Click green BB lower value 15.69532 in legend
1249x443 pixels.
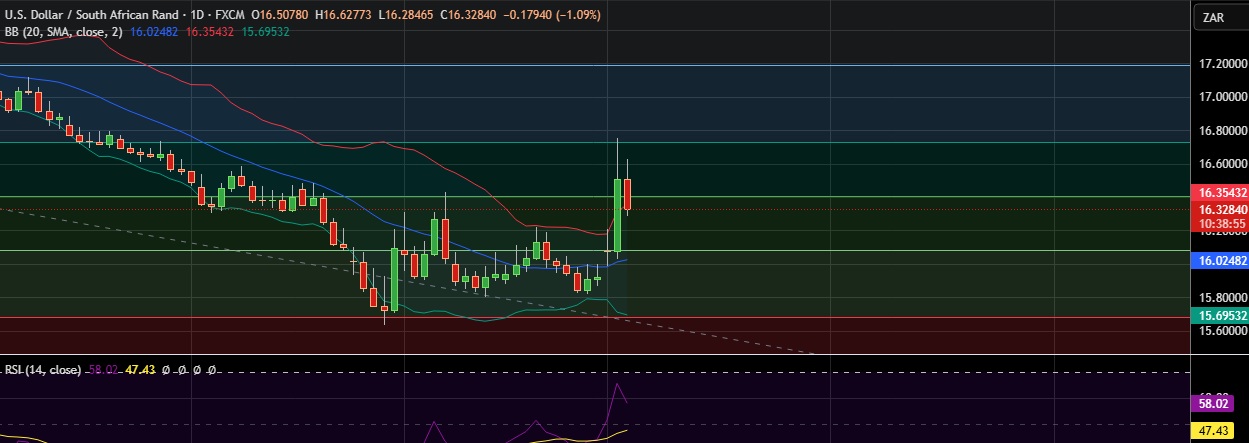pyautogui.click(x=265, y=32)
